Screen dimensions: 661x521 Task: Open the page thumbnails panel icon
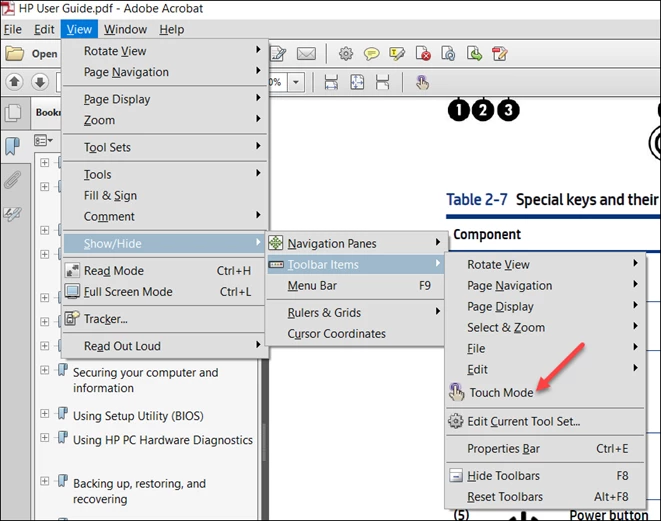point(13,113)
